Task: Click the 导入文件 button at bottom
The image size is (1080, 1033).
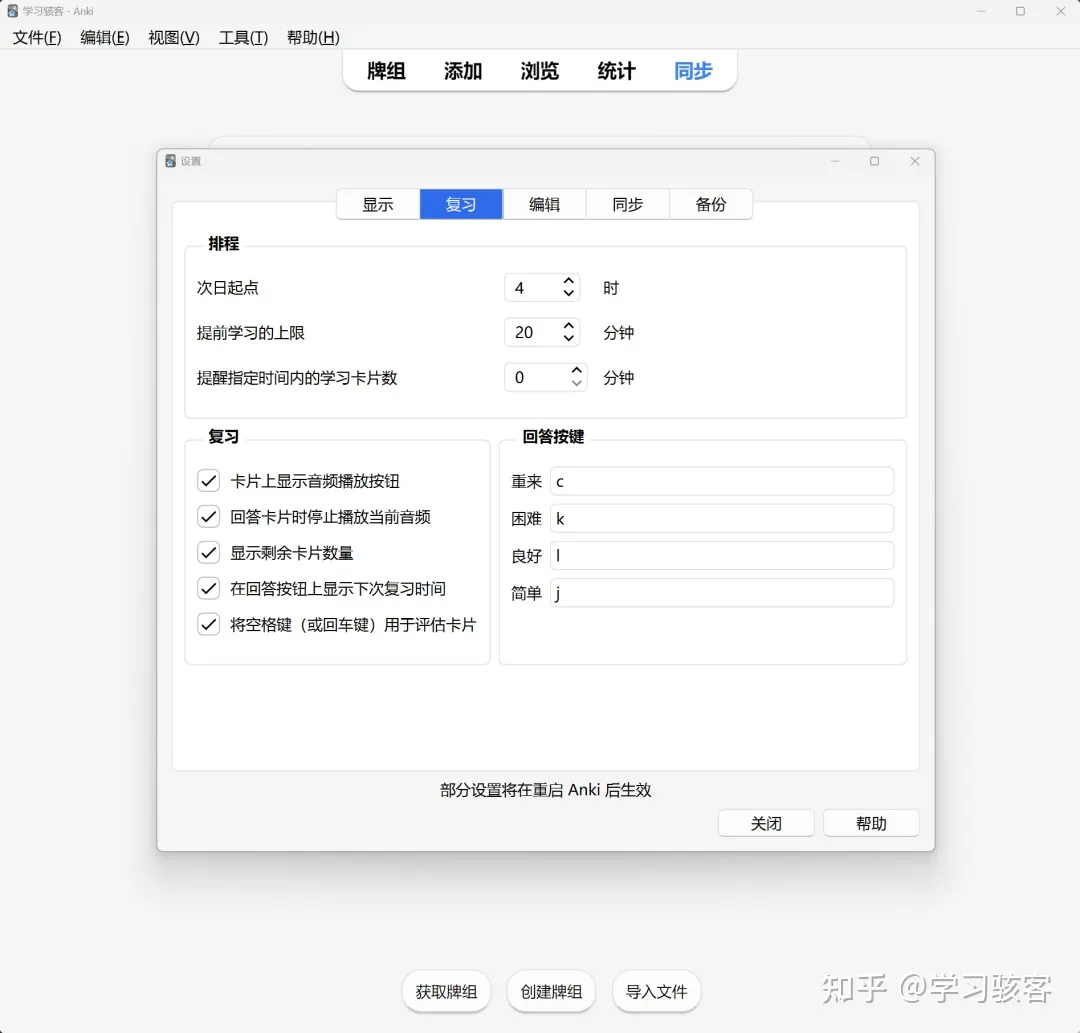Action: coord(656,992)
